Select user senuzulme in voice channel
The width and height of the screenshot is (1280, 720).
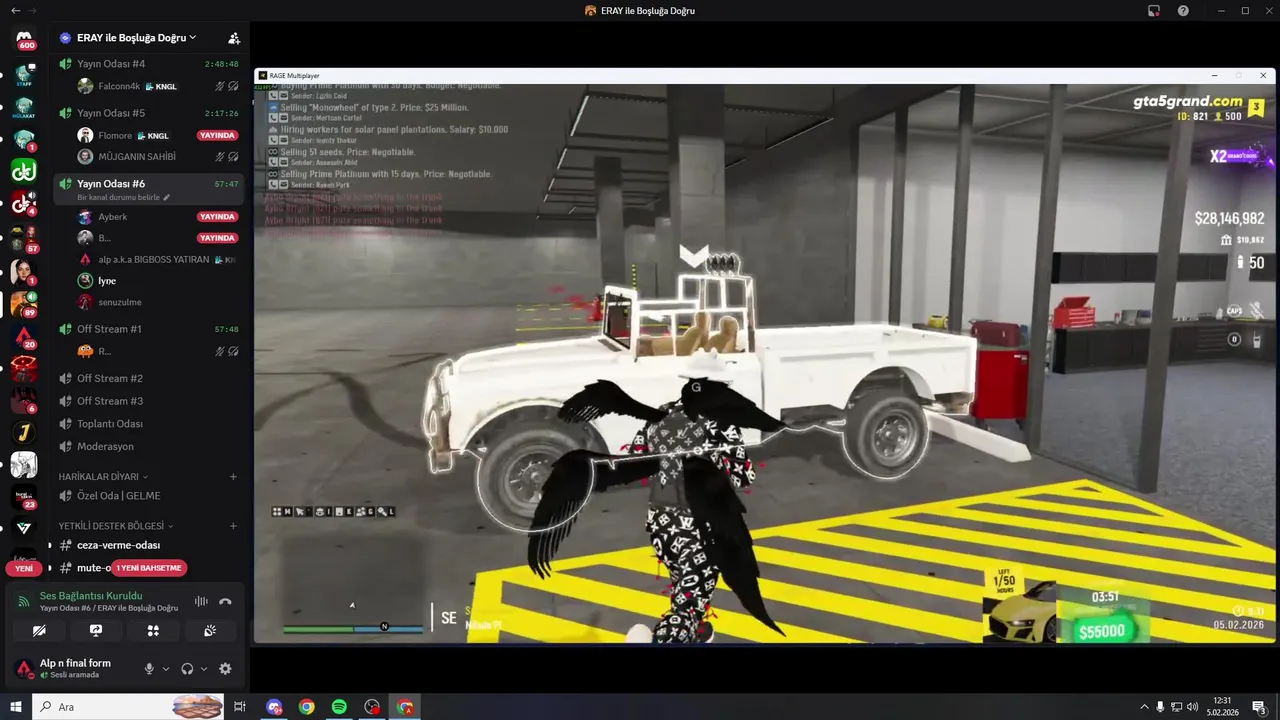[158, 302]
